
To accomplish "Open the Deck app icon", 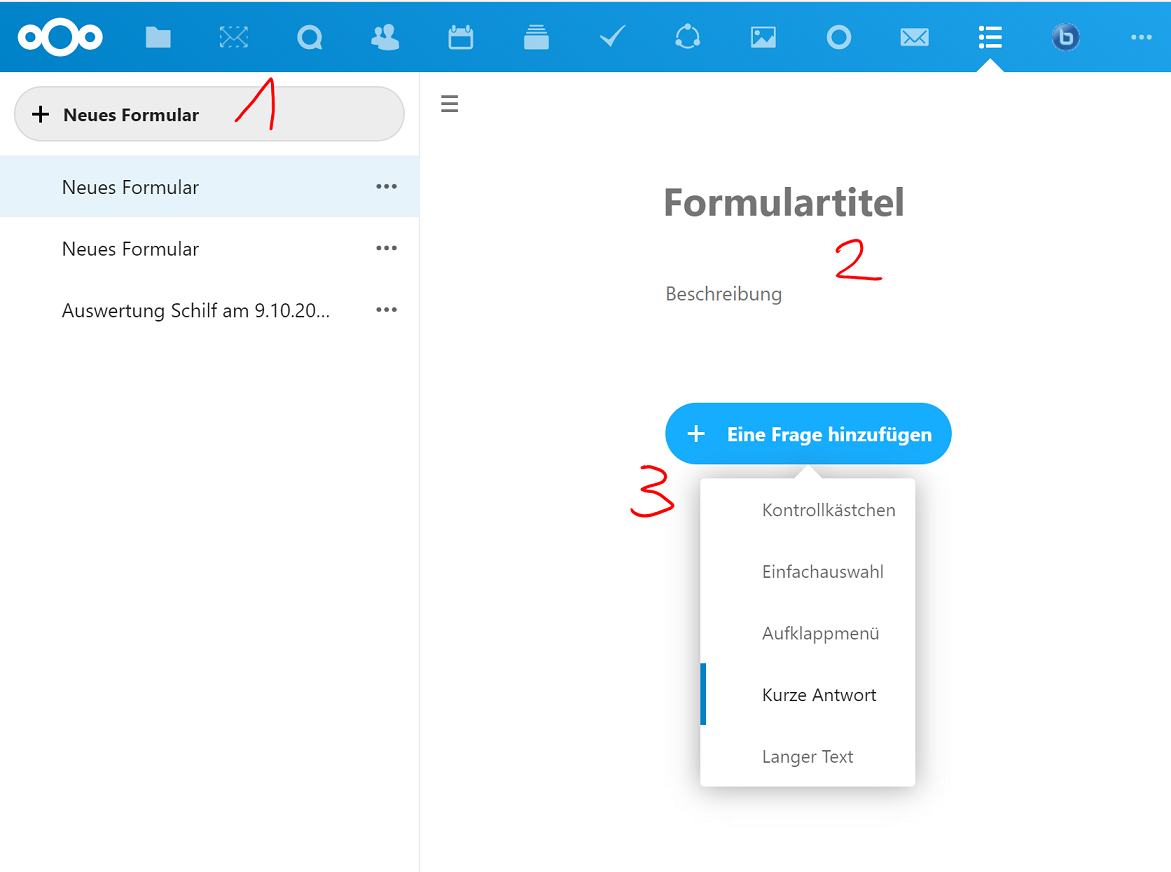I will click(537, 38).
